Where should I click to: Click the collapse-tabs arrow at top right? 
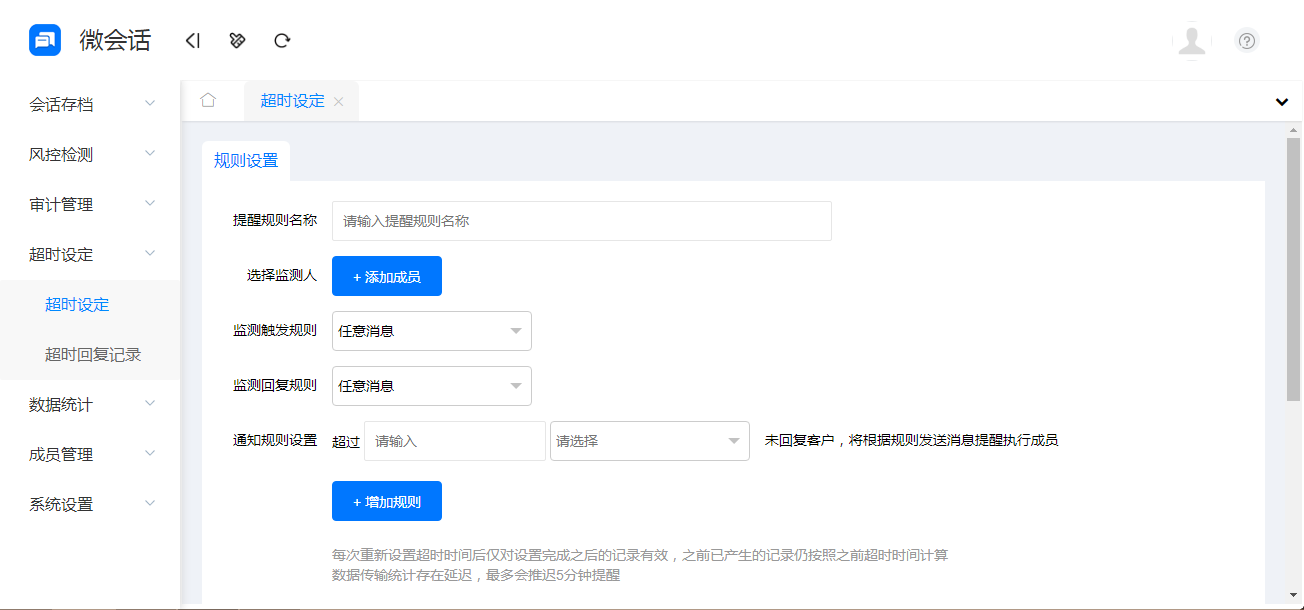pyautogui.click(x=1281, y=101)
